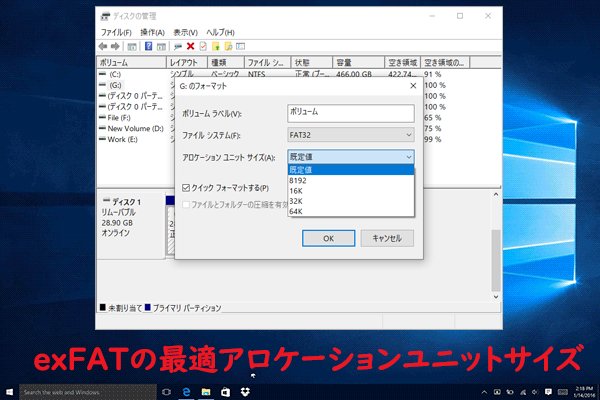Toggle the クイック フォーマットする checkbox
The image size is (600, 400).
click(x=186, y=186)
